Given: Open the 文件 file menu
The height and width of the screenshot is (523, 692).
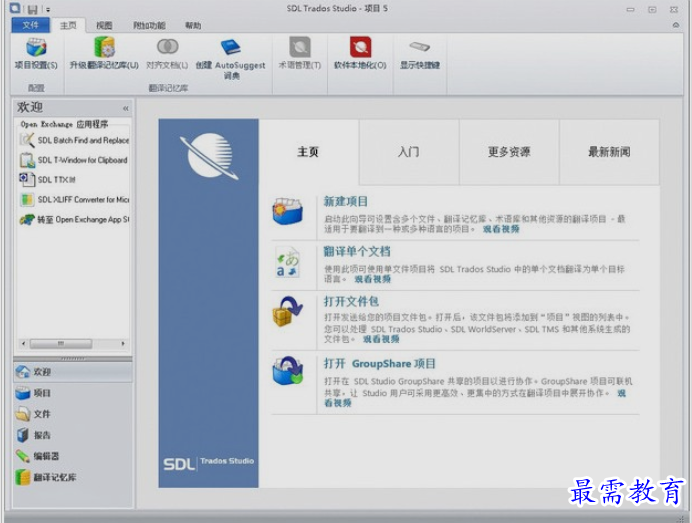Looking at the screenshot, I should [x=30, y=25].
